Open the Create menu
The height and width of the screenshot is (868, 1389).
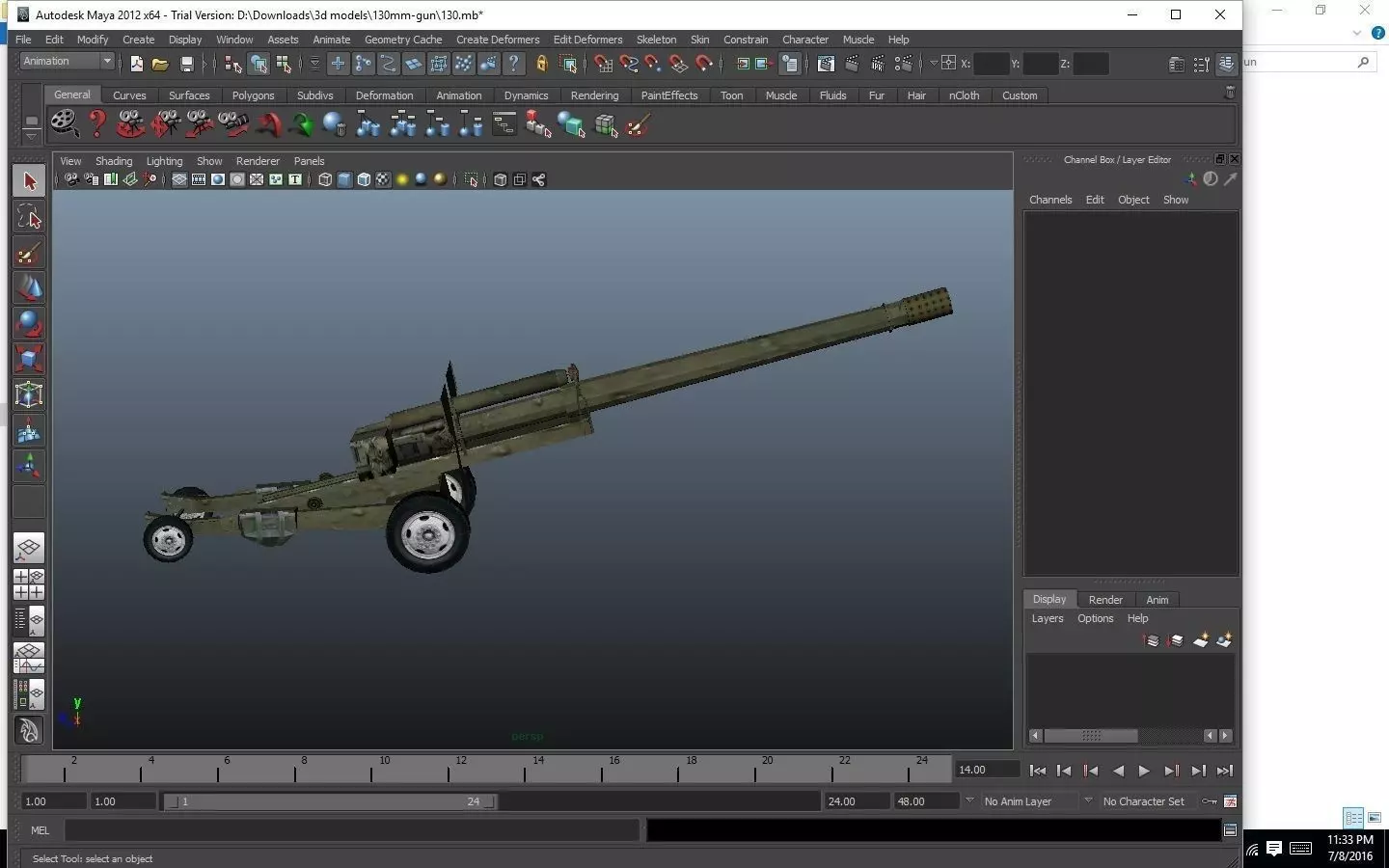click(138, 40)
